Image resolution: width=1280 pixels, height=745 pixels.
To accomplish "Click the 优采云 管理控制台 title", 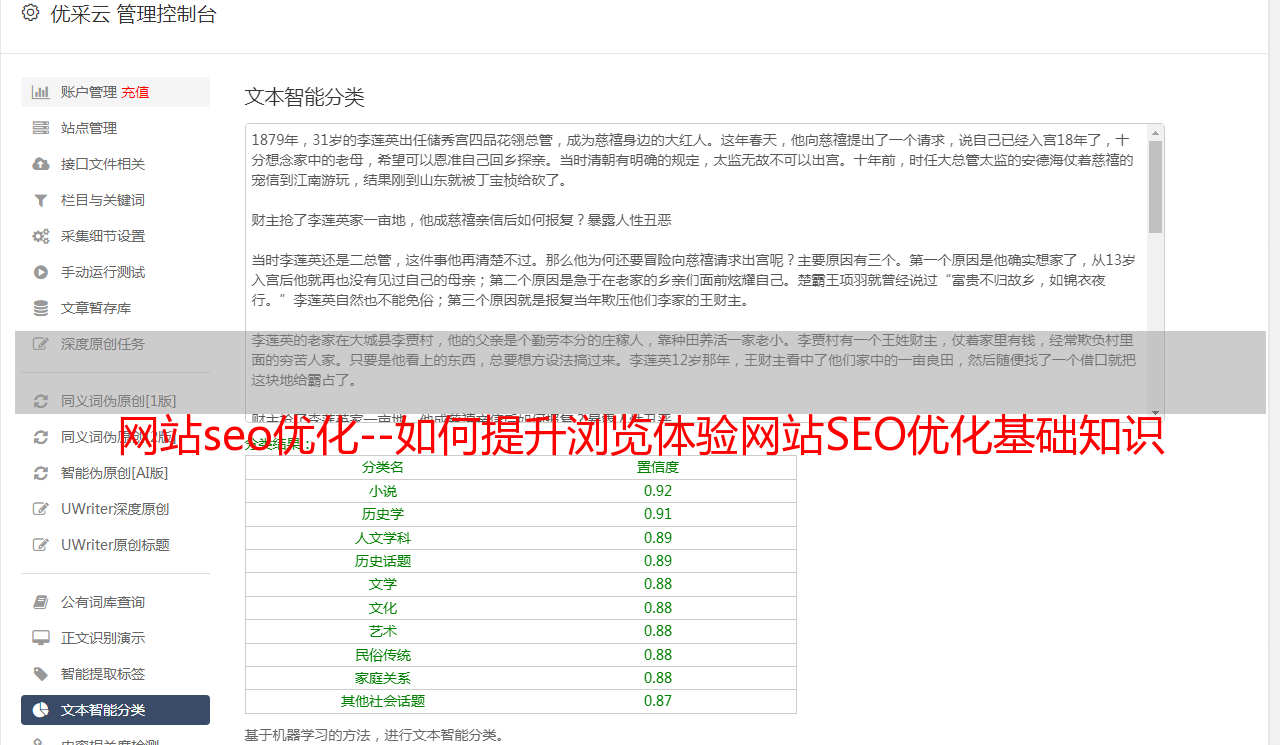I will click(x=133, y=14).
